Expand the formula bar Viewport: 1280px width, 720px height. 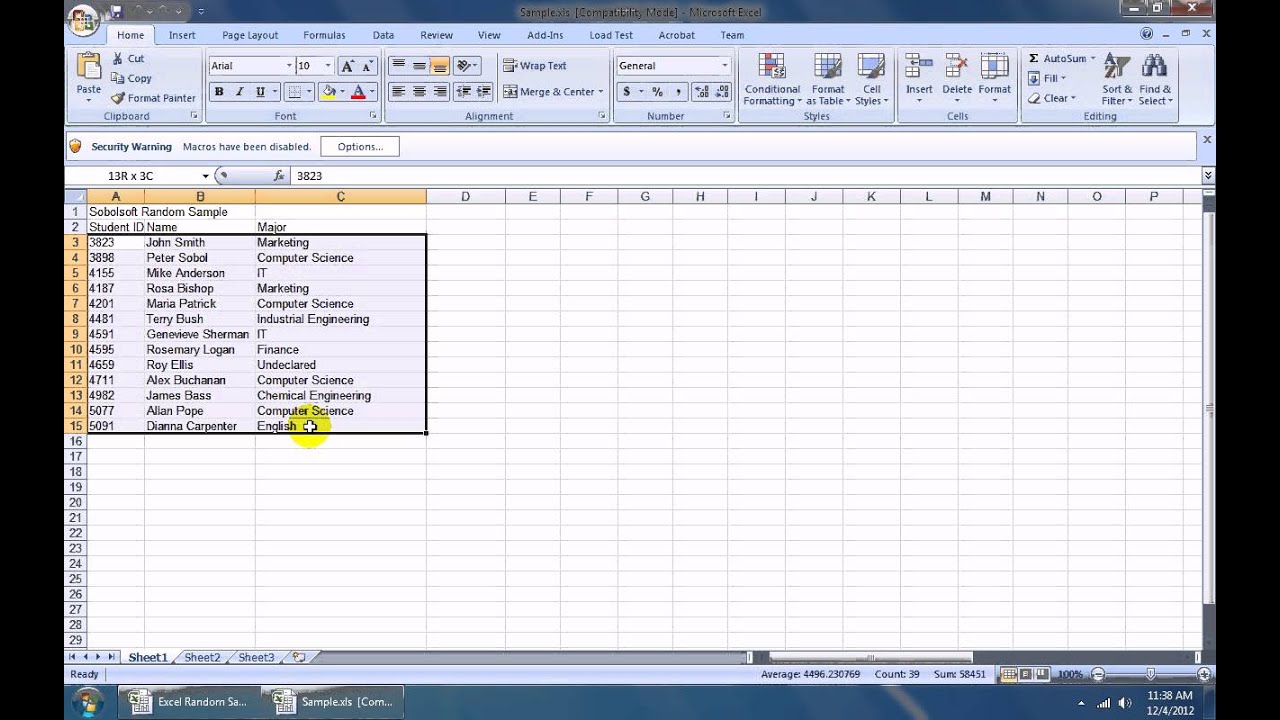point(1208,176)
